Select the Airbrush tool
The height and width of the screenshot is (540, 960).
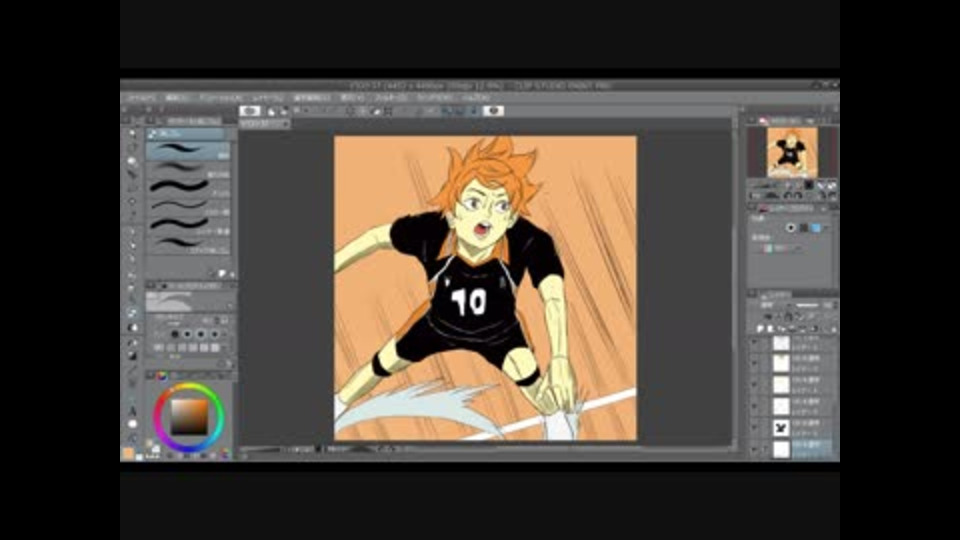pyautogui.click(x=132, y=274)
